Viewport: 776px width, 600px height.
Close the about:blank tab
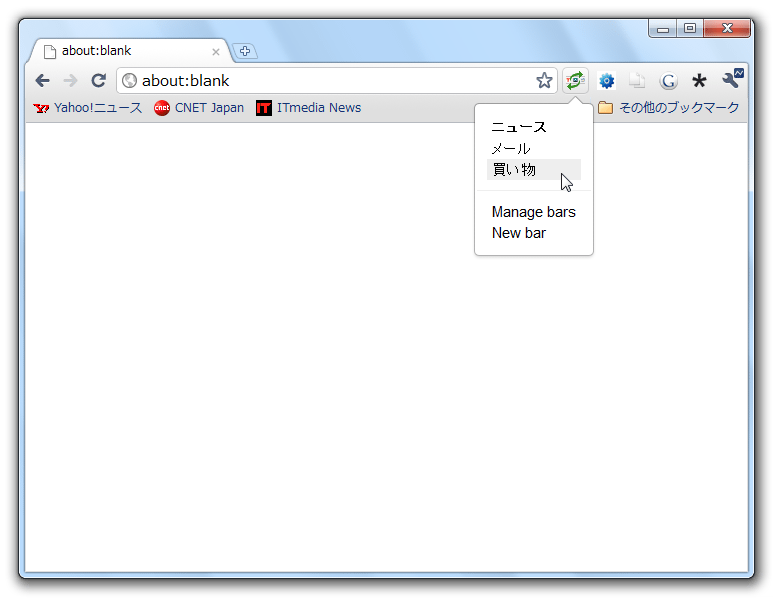216,51
